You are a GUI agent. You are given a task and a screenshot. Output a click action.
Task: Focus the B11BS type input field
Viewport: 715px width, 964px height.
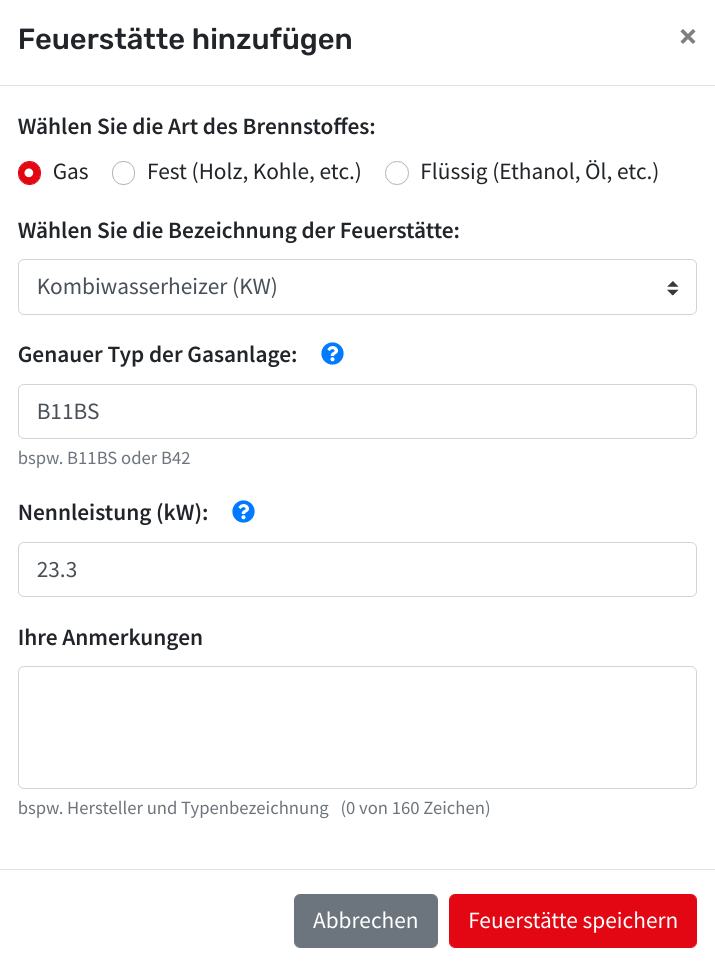tap(357, 411)
